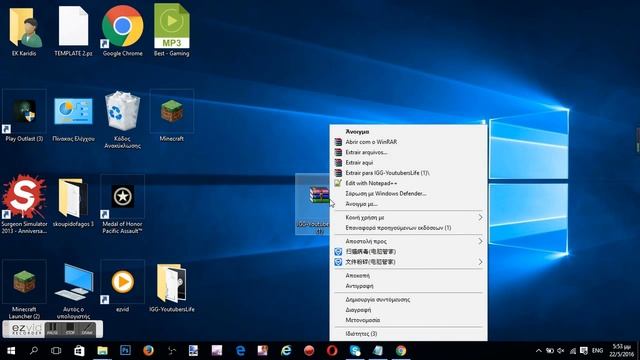This screenshot has height=360, width=640.
Task: Select the IGG-YoutubersLife folder icon
Action: click(171, 287)
